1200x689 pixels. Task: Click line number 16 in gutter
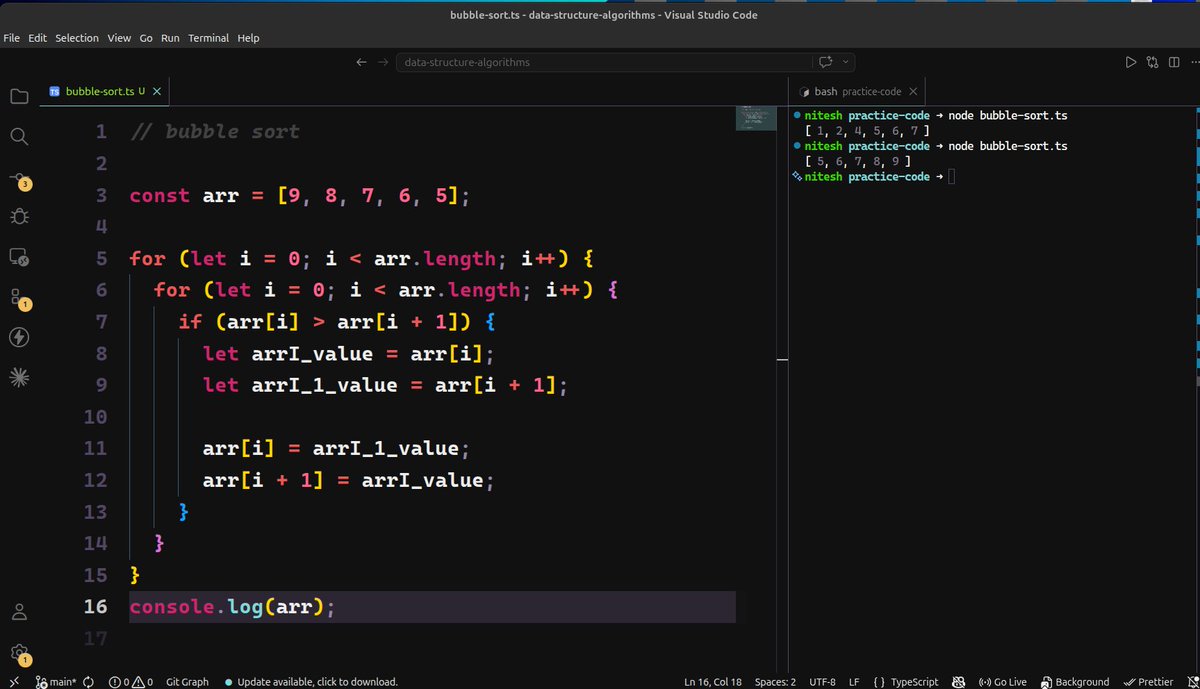point(96,607)
